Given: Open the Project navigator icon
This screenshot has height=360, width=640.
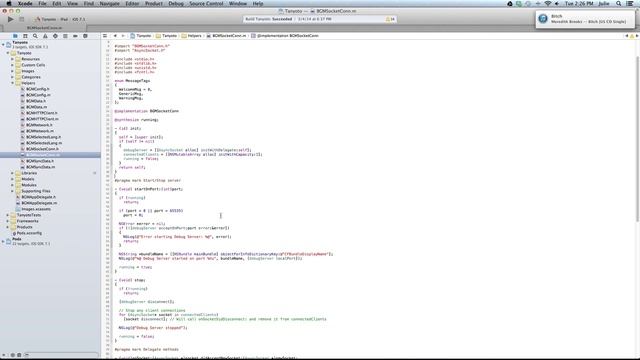Looking at the screenshot, I should coord(15,36).
